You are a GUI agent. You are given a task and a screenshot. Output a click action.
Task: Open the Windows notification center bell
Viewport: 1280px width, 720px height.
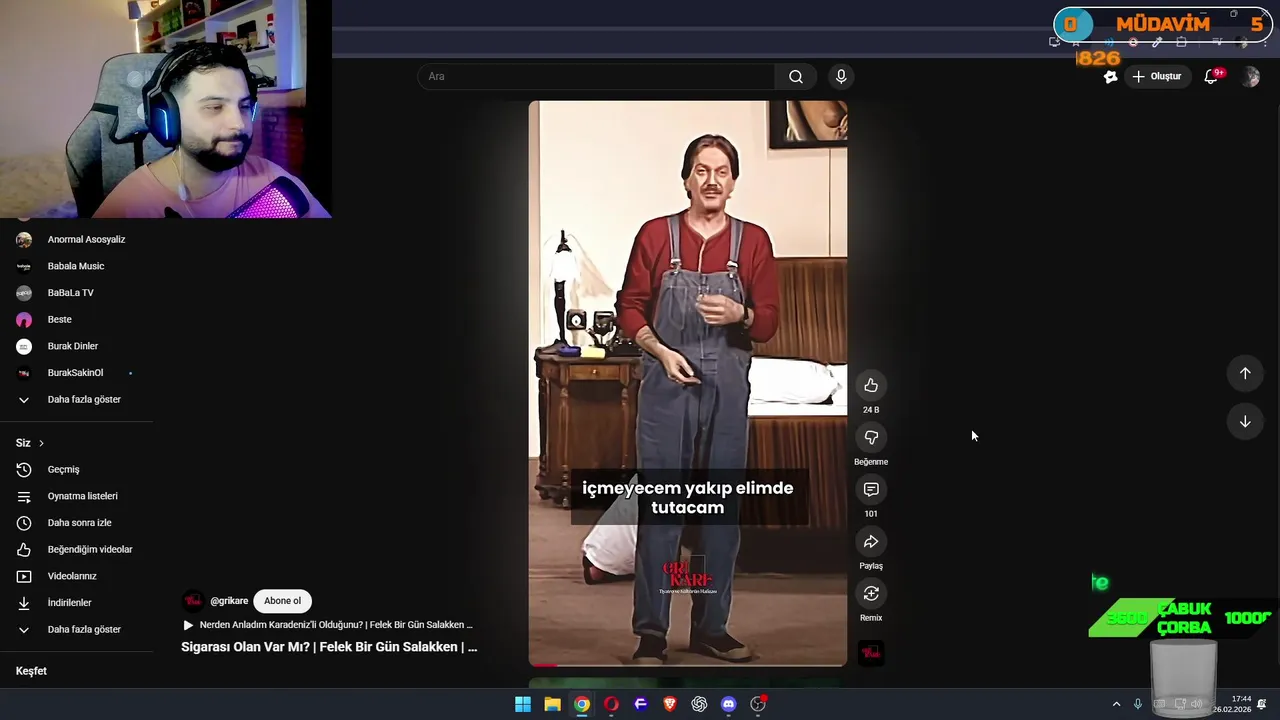click(1263, 704)
